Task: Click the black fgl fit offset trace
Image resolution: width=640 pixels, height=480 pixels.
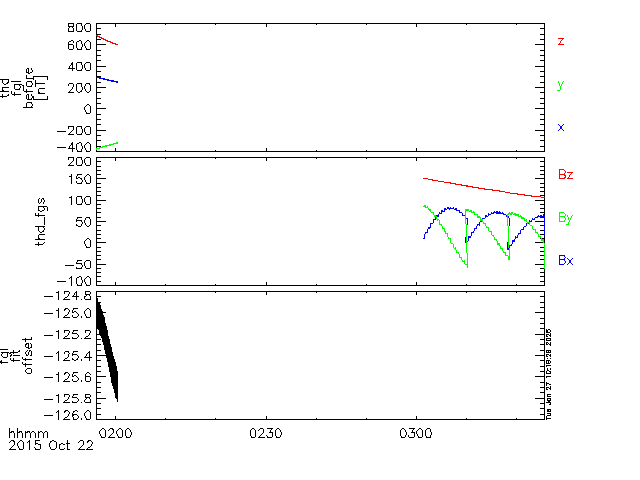Action: click(x=107, y=350)
